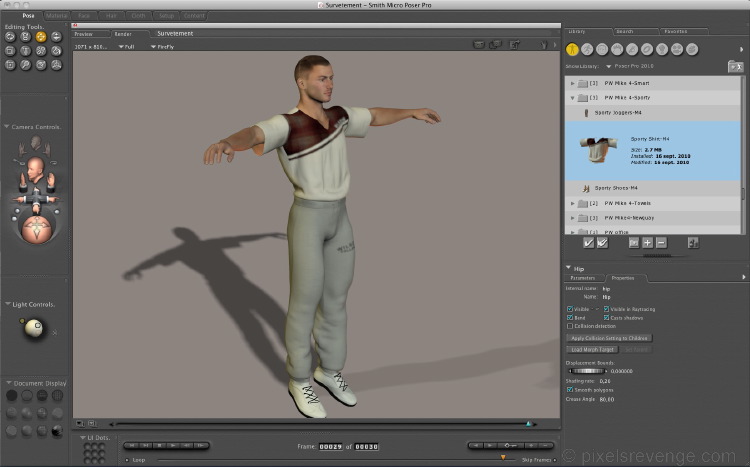
Task: Open the Props library category
Action: point(647,49)
